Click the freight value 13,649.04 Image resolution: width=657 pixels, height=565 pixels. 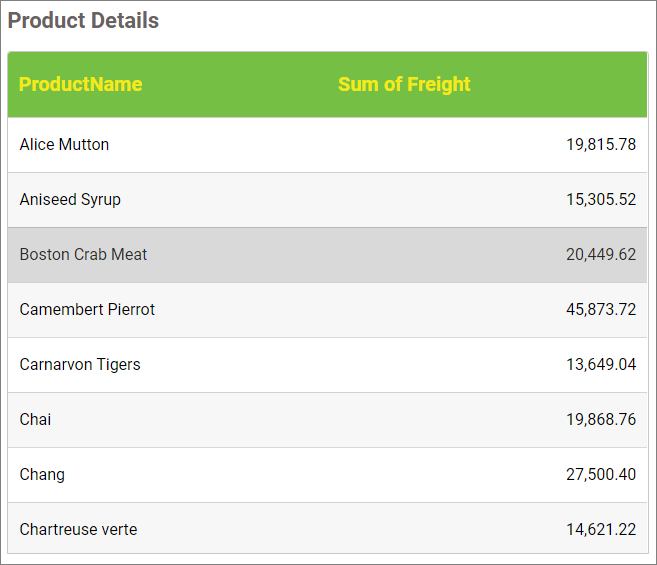[600, 365]
